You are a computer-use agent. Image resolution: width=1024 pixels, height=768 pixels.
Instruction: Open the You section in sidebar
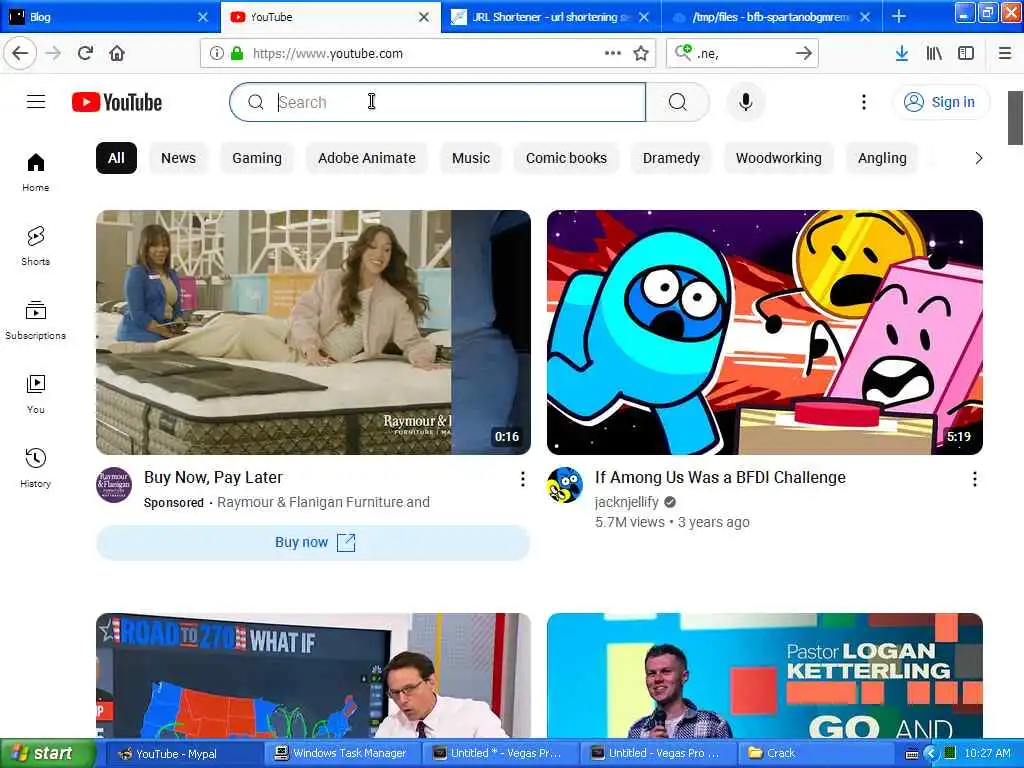tap(36, 394)
